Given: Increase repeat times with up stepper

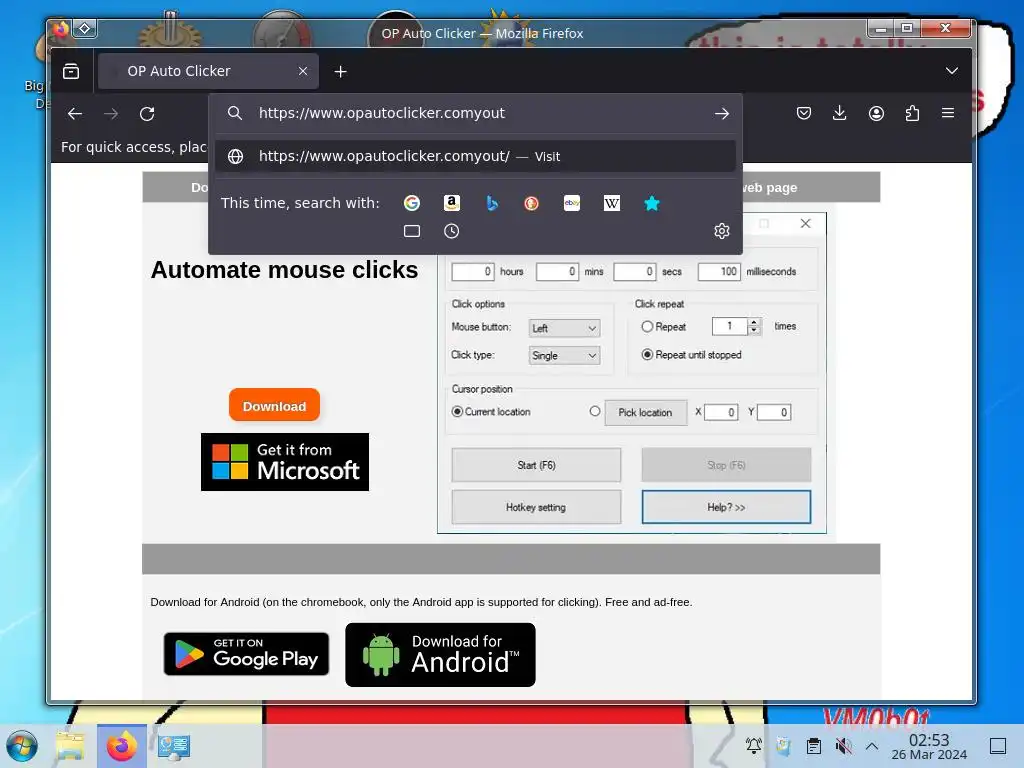Looking at the screenshot, I should click(754, 322).
